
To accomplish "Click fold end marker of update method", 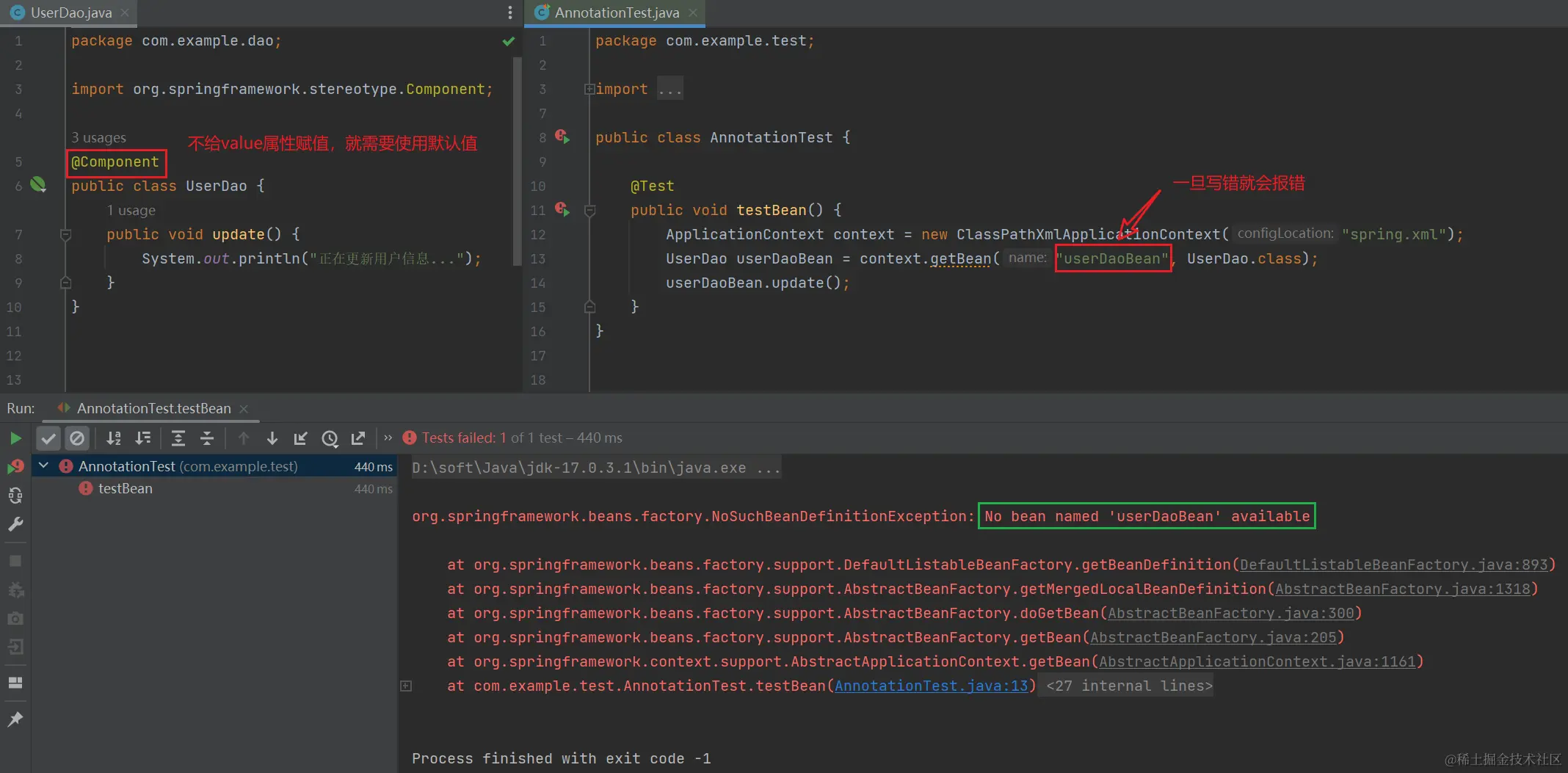I will [x=65, y=283].
